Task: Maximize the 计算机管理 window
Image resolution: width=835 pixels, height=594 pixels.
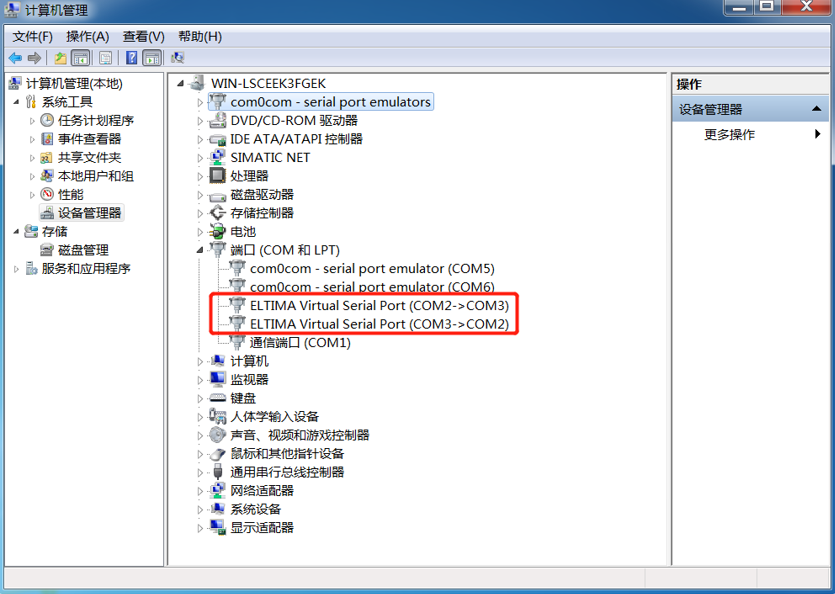Action: coord(767,7)
